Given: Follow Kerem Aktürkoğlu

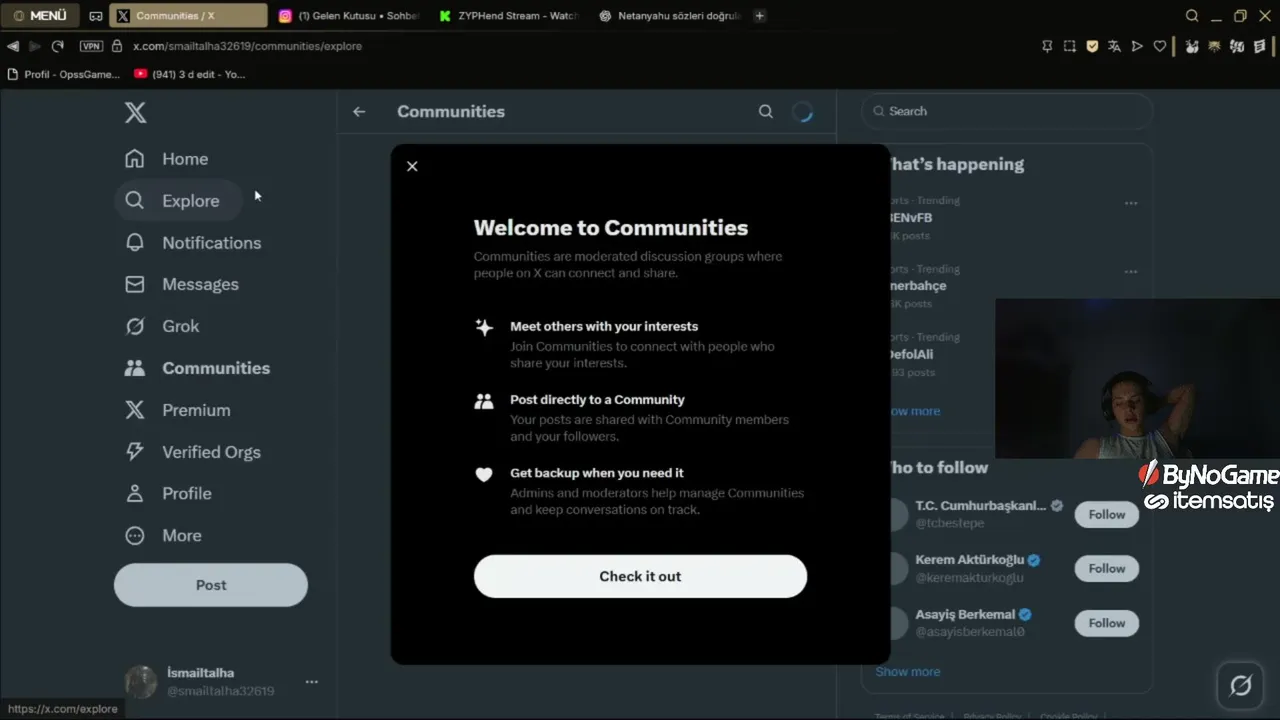Looking at the screenshot, I should [1107, 568].
